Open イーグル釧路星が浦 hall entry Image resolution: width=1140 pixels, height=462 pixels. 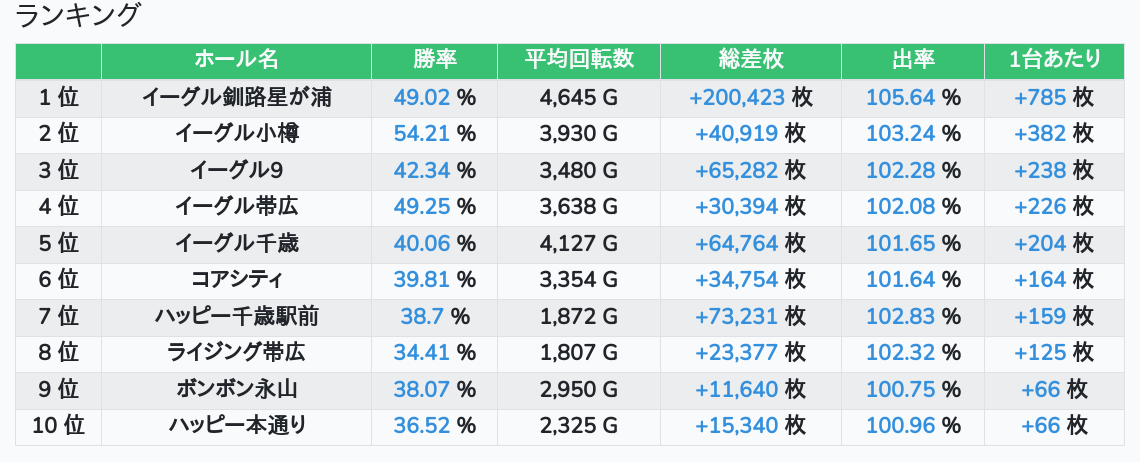(236, 97)
